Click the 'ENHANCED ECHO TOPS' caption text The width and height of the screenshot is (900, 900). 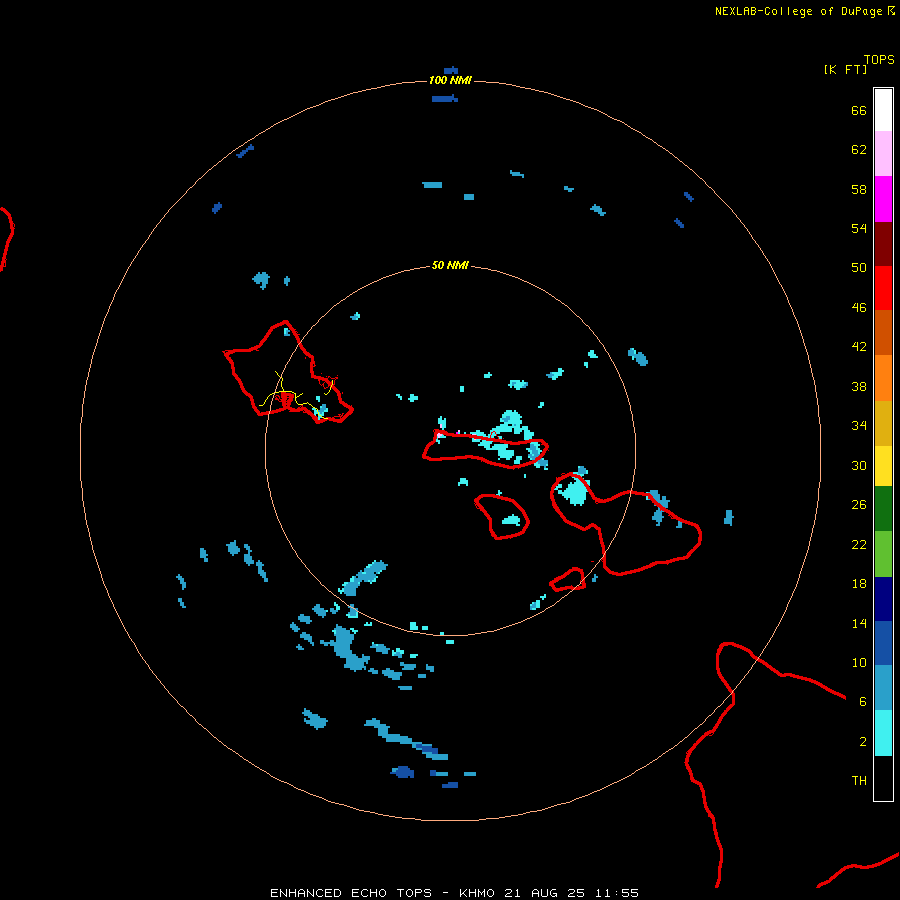click(351, 893)
